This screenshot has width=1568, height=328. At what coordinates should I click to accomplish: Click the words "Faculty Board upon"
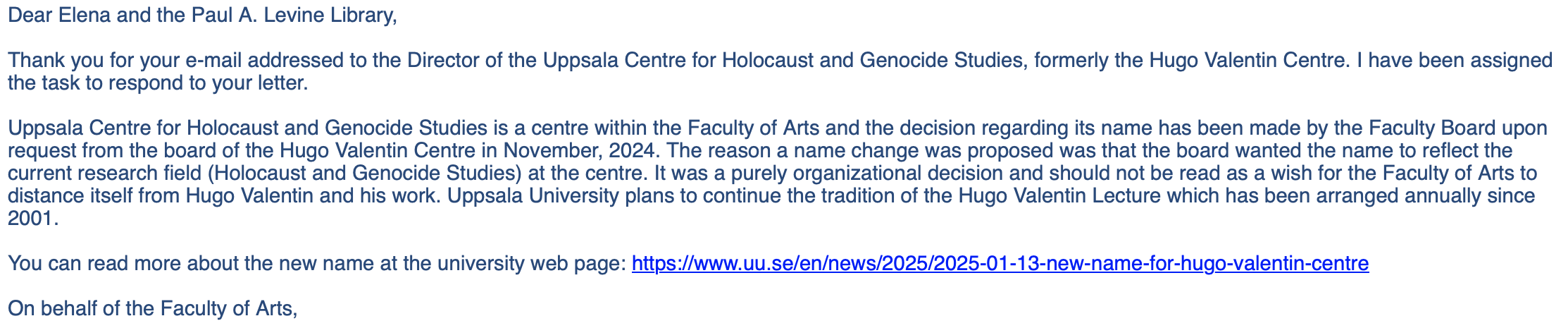click(1457, 128)
